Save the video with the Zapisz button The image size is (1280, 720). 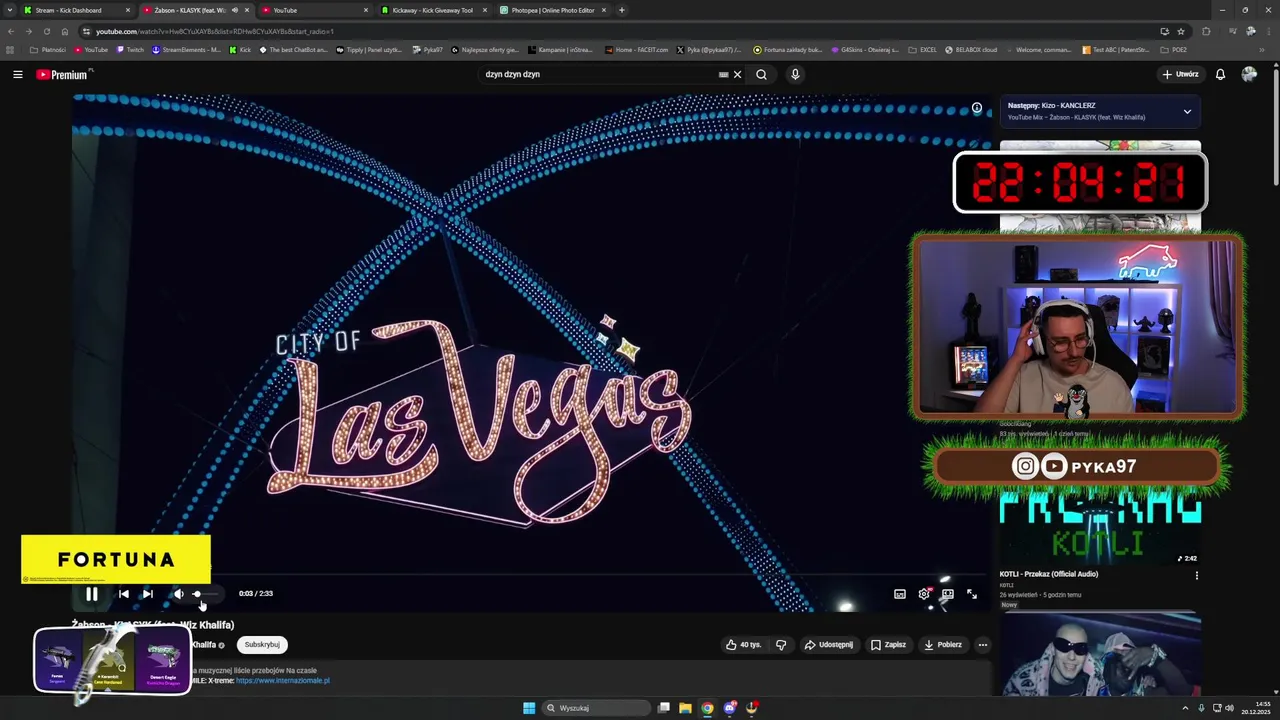coord(888,645)
